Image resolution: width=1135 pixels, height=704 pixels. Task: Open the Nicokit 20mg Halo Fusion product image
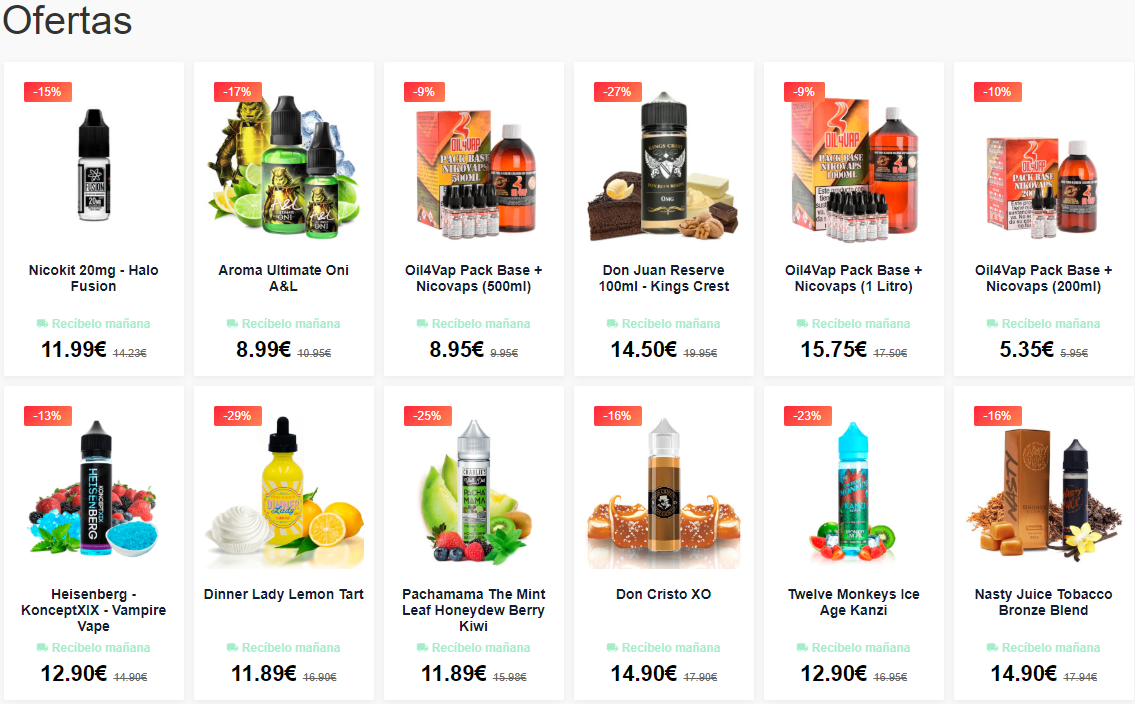[x=93, y=165]
